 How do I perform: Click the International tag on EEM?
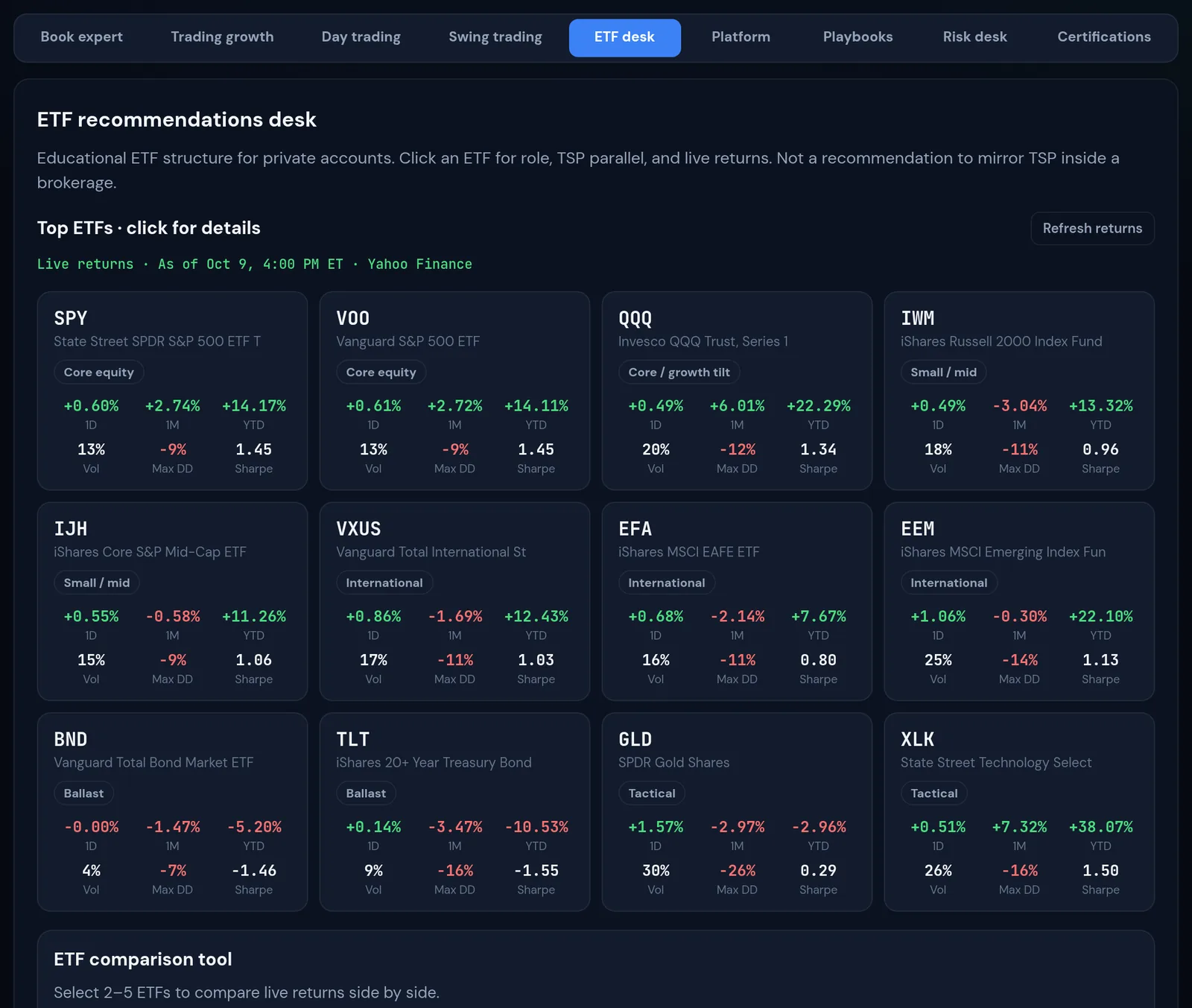point(949,583)
